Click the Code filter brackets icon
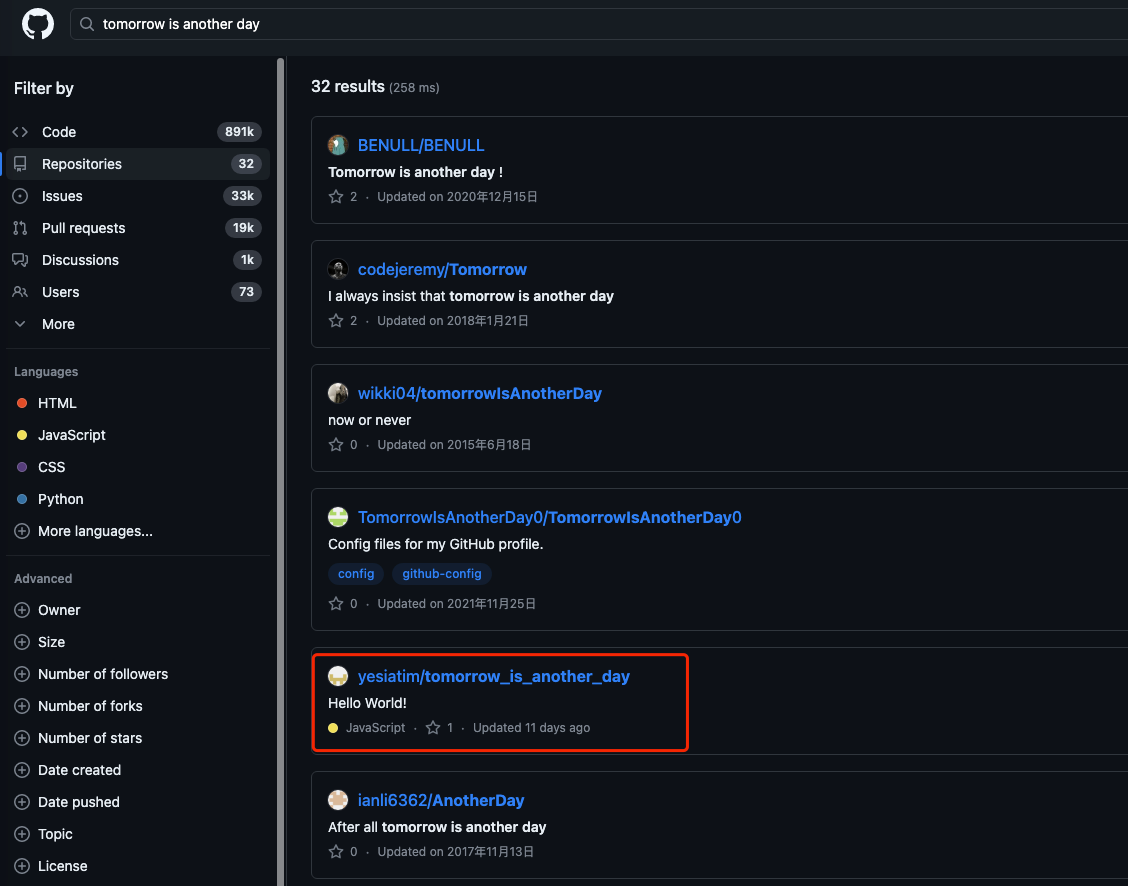1128x886 pixels. 20,132
